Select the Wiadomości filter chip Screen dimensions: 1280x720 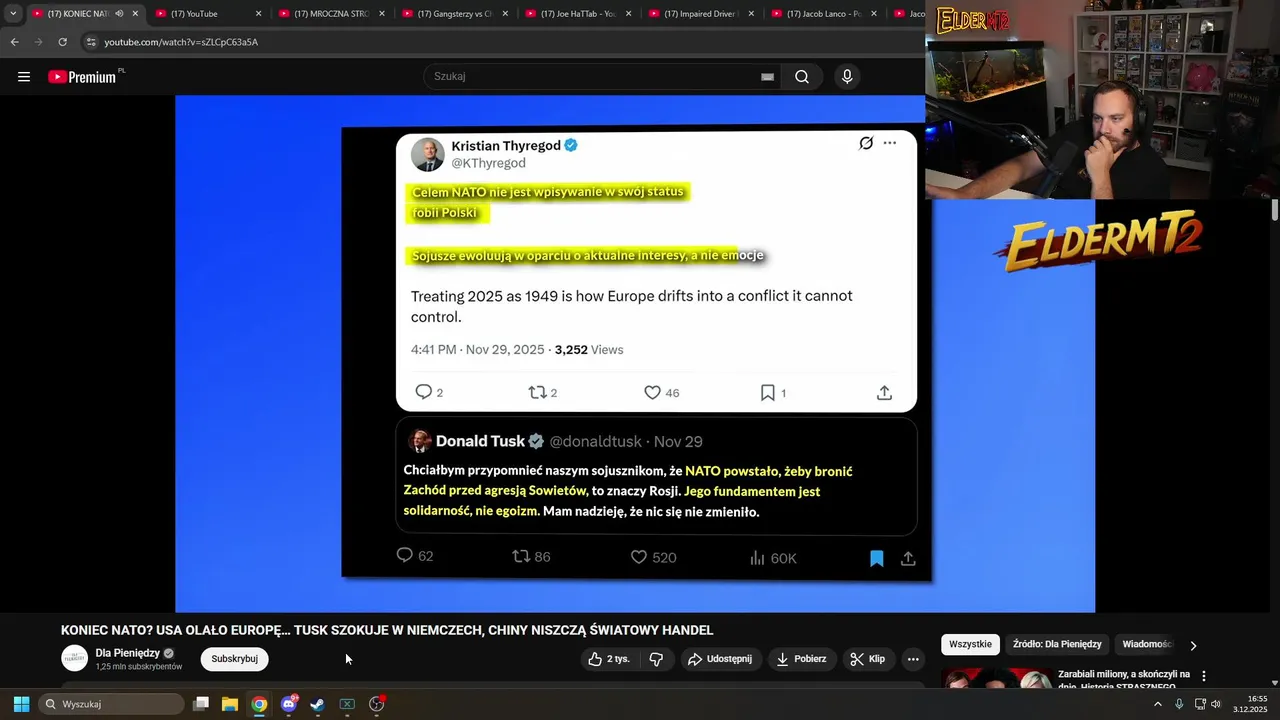tap(1146, 645)
